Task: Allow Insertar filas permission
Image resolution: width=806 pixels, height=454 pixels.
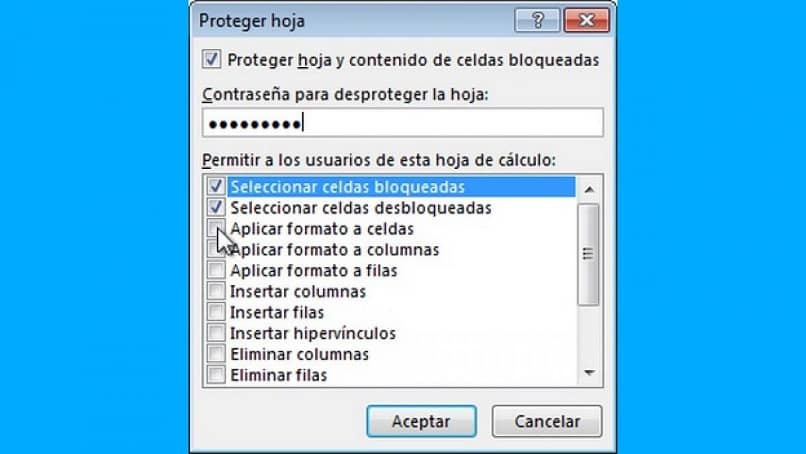Action: point(216,312)
